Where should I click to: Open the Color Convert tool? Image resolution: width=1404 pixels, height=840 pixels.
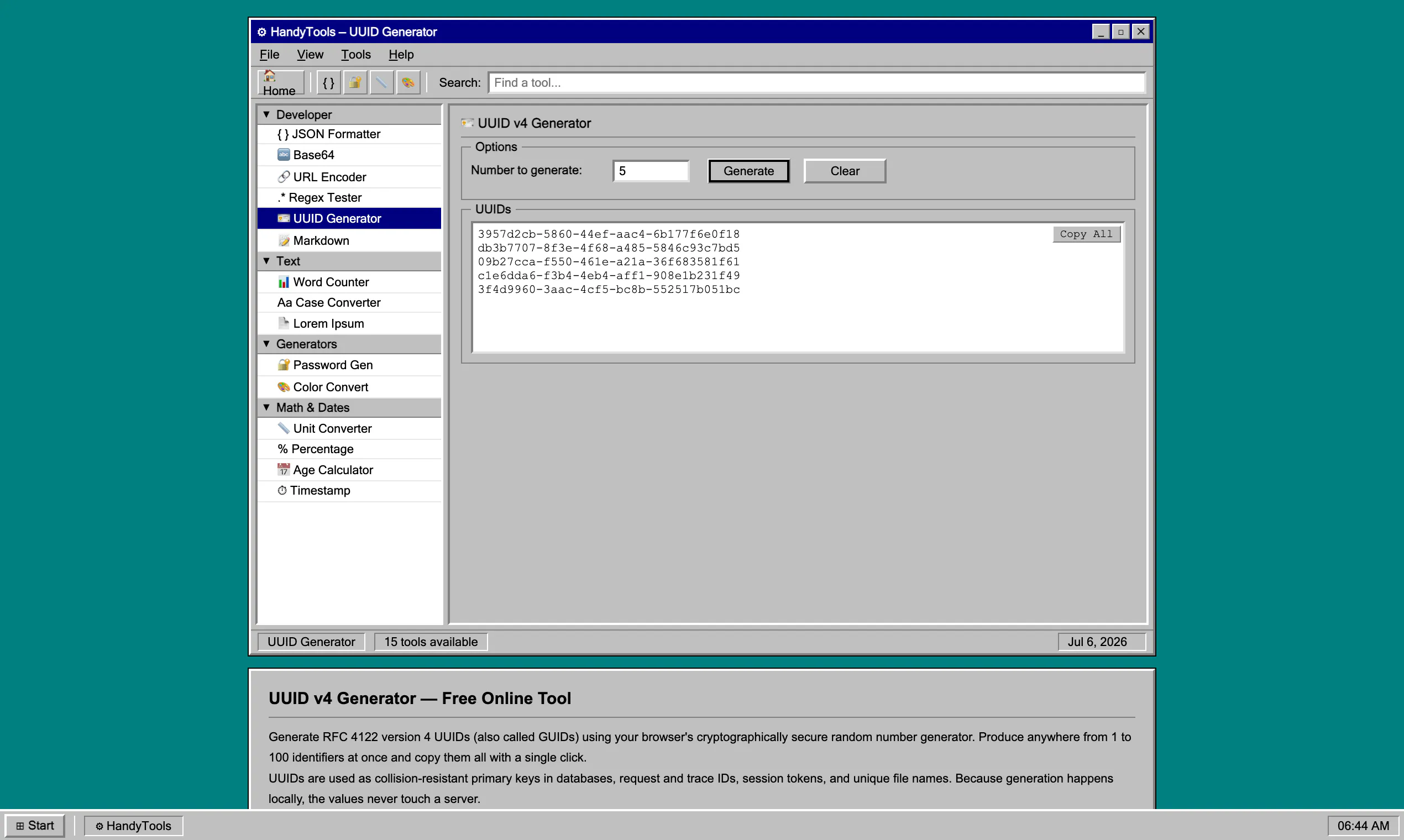click(349, 387)
